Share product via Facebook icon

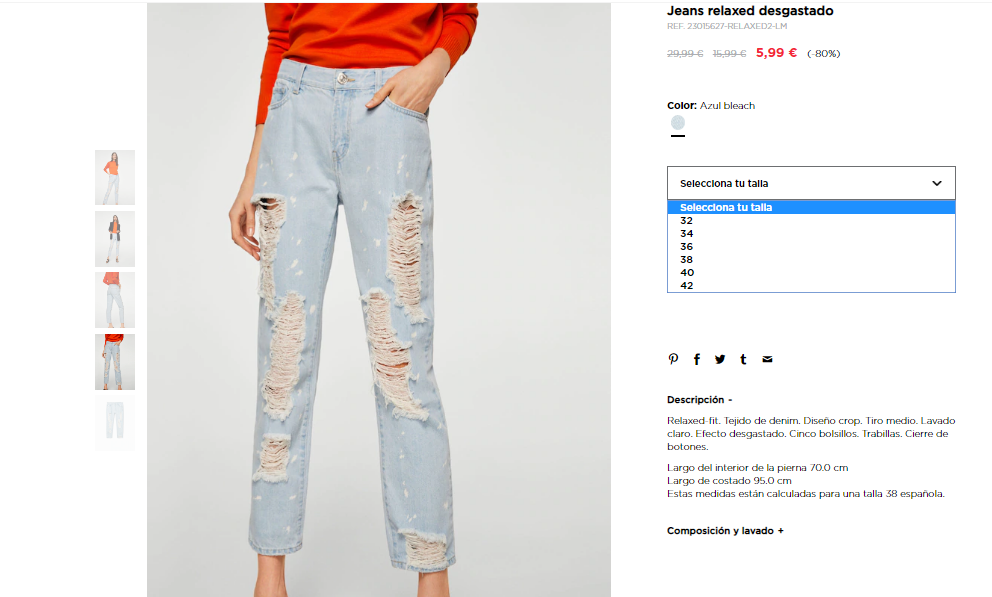tap(697, 359)
